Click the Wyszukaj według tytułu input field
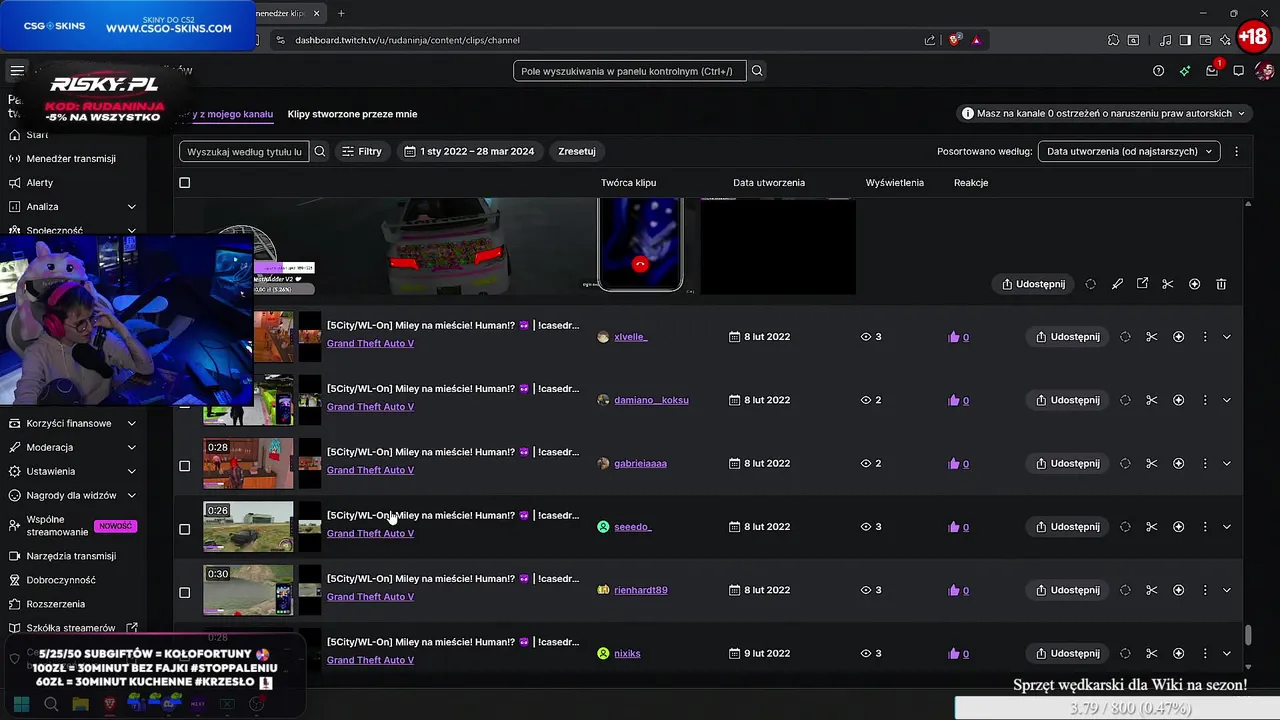The image size is (1280, 720). 244,151
